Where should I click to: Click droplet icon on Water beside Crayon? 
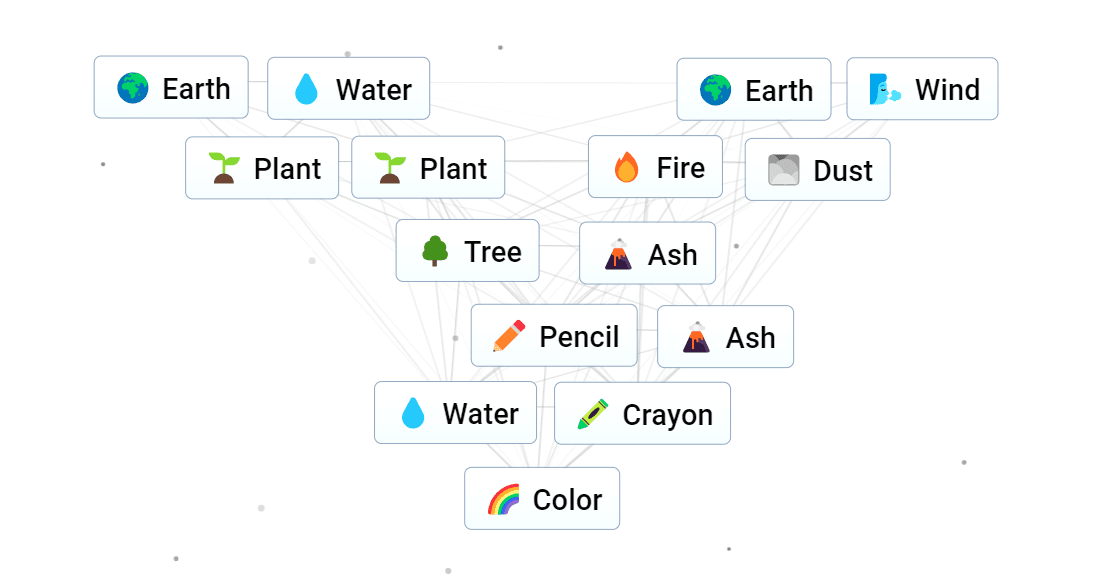(x=413, y=413)
